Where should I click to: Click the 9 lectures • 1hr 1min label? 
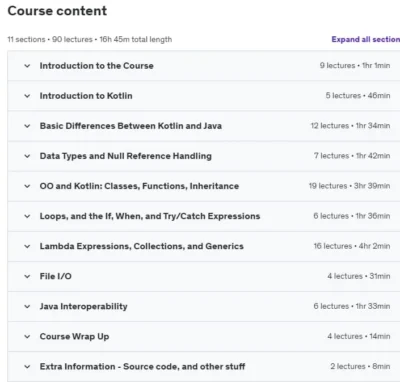[355, 65]
